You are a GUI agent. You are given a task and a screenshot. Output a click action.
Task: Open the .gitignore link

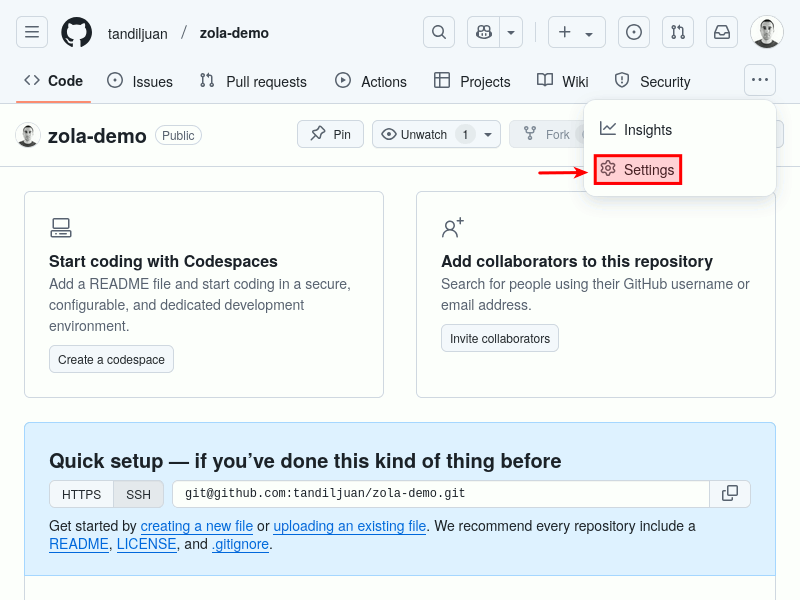[x=240, y=544]
